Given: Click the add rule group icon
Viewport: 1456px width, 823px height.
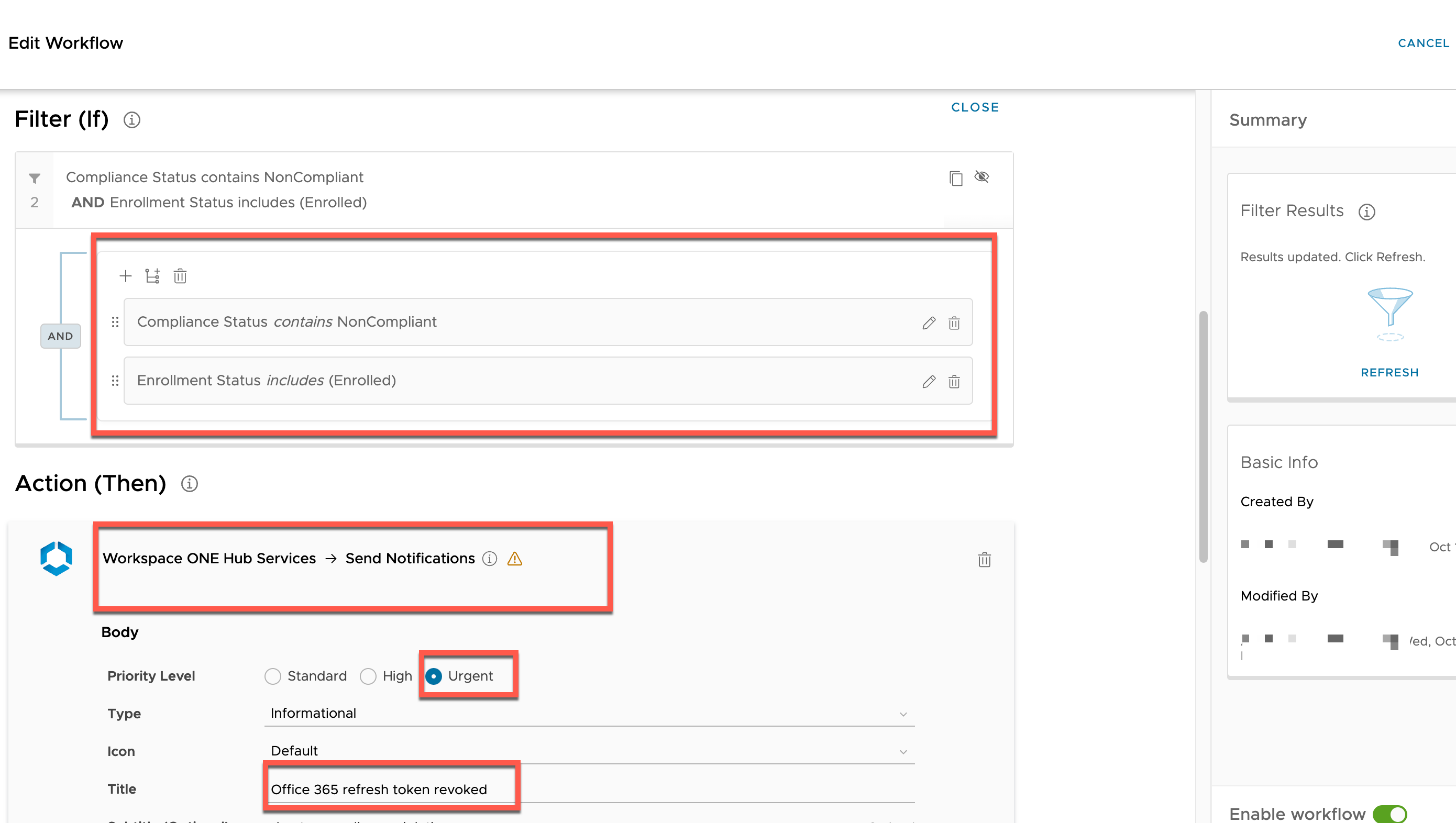Looking at the screenshot, I should point(152,276).
